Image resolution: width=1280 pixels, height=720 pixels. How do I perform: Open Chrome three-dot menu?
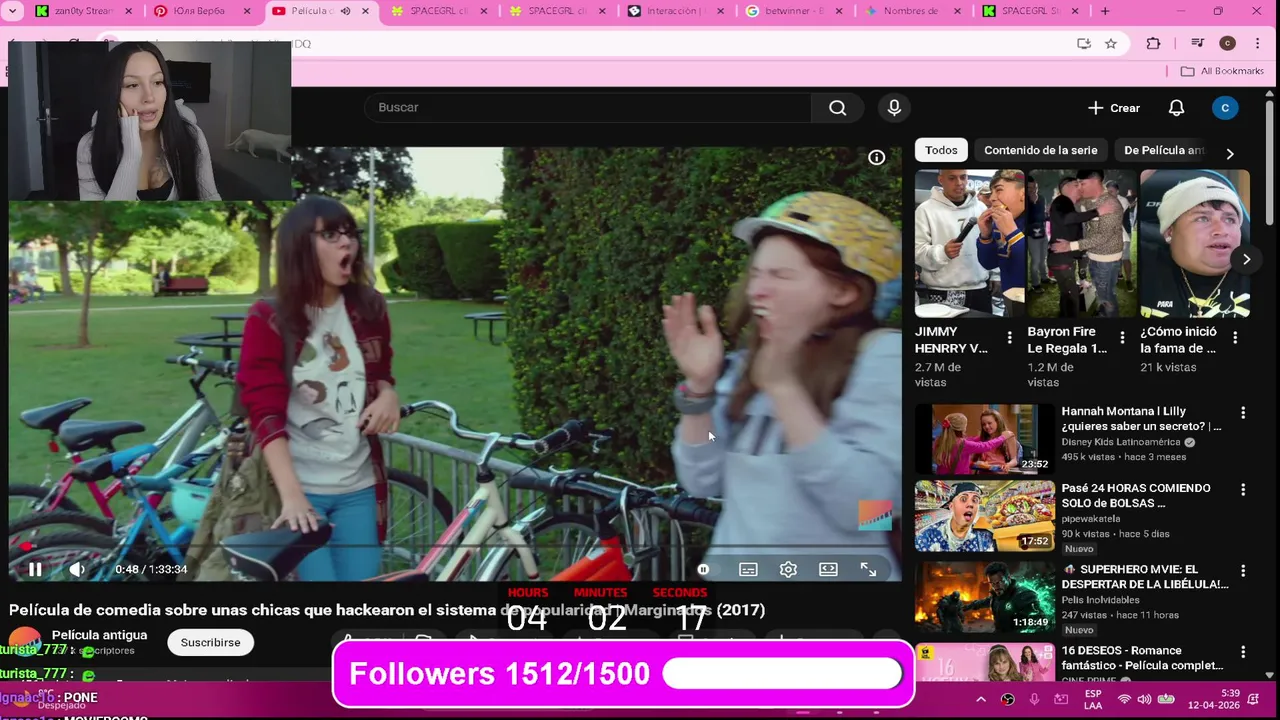coord(1258,43)
